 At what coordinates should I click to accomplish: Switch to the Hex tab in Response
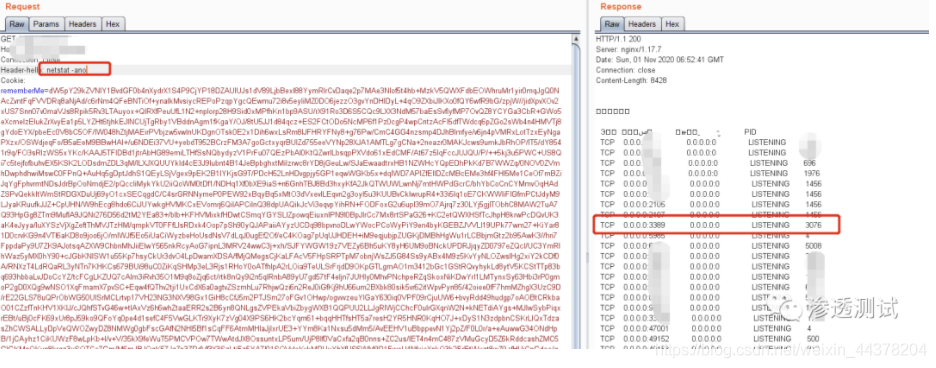tap(672, 24)
